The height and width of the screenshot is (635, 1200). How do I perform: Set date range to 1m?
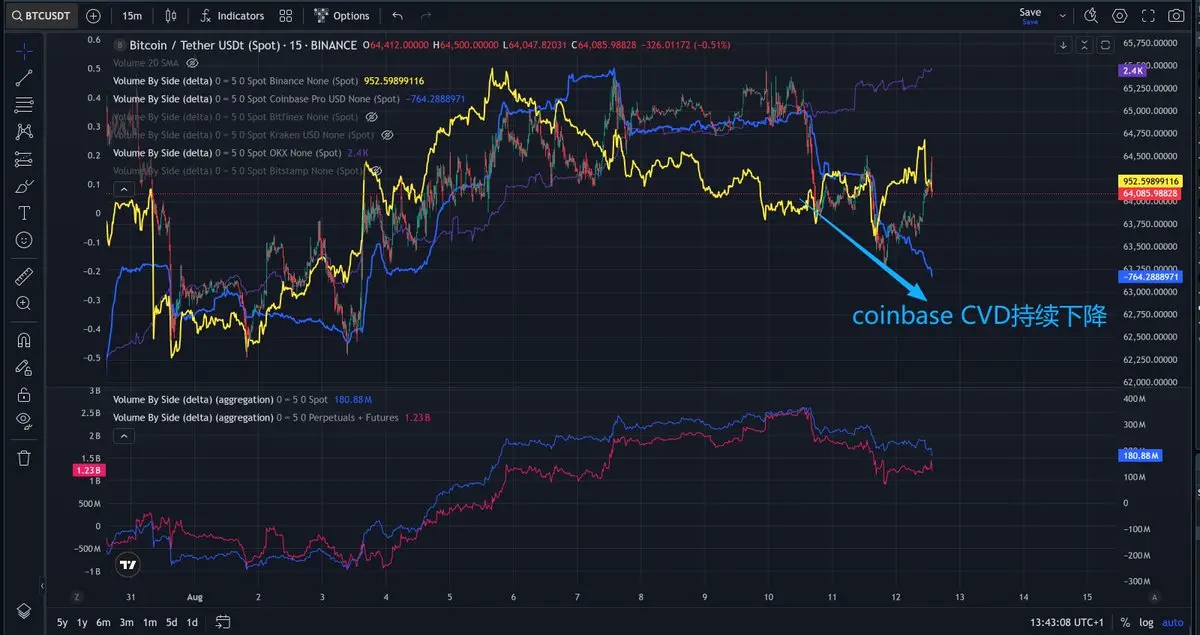pyautogui.click(x=149, y=622)
